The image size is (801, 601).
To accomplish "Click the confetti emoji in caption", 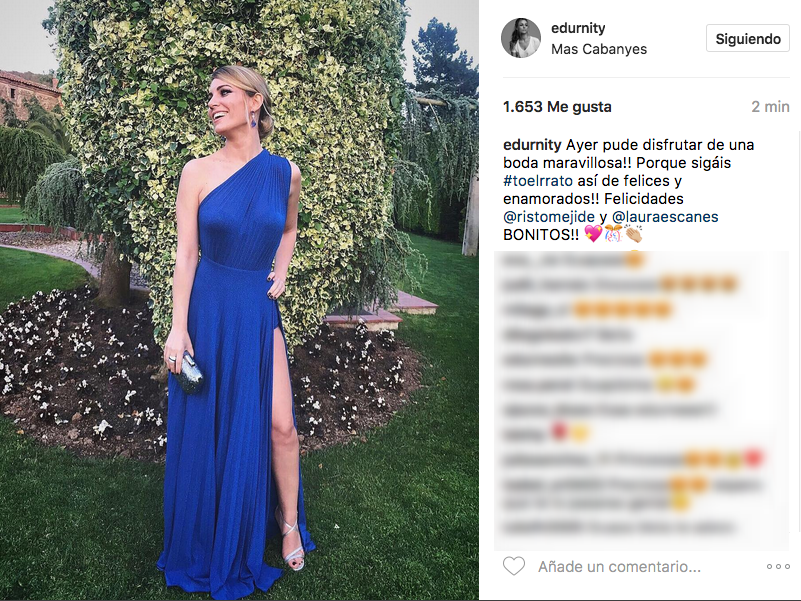I will [x=614, y=235].
